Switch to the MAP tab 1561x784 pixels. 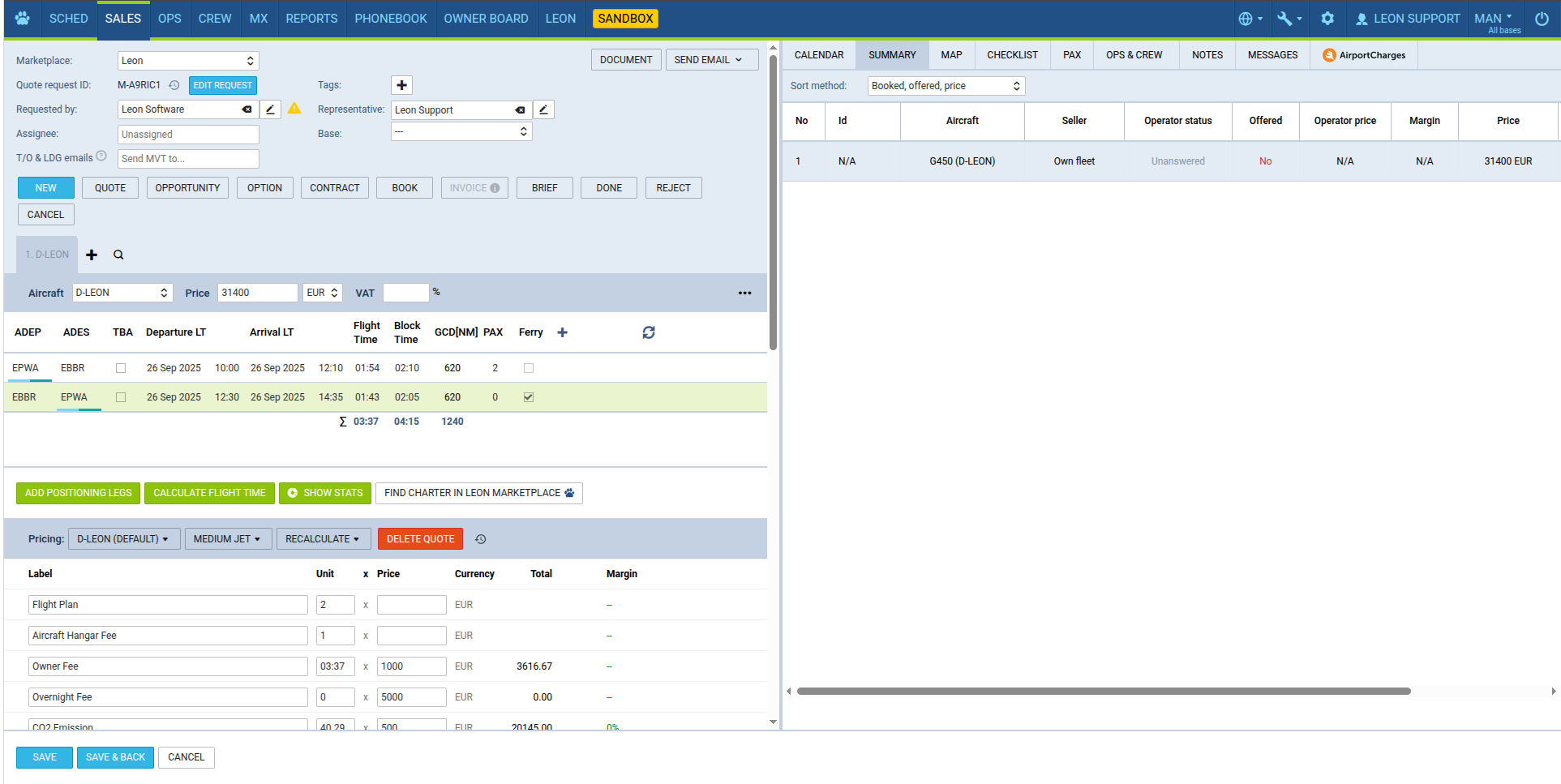pyautogui.click(x=951, y=55)
